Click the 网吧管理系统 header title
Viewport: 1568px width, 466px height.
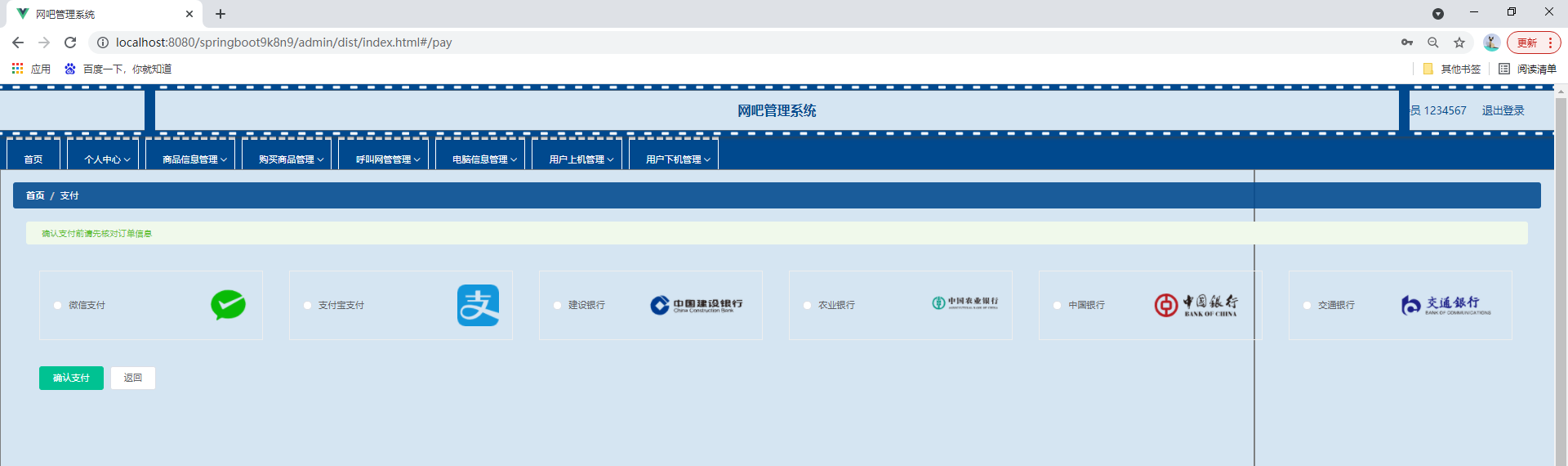(777, 110)
